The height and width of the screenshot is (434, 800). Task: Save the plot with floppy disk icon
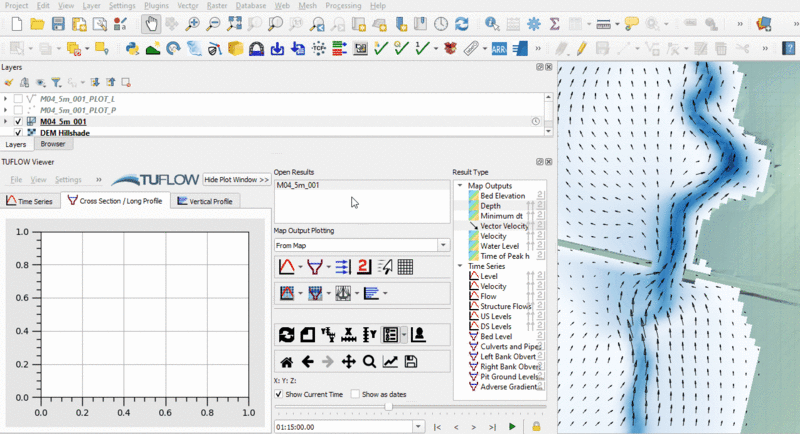411,362
